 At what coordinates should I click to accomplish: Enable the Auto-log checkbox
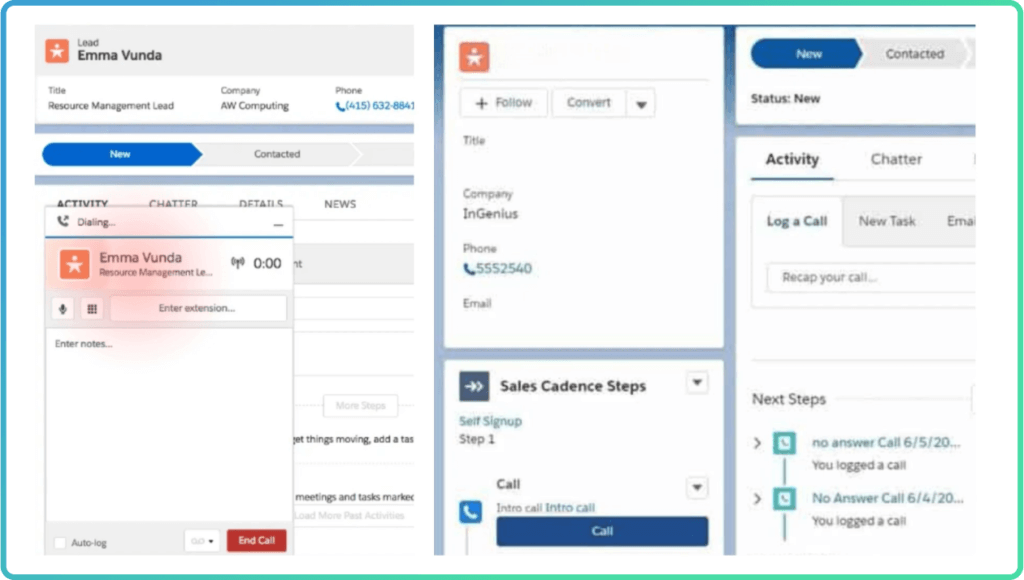tap(60, 543)
